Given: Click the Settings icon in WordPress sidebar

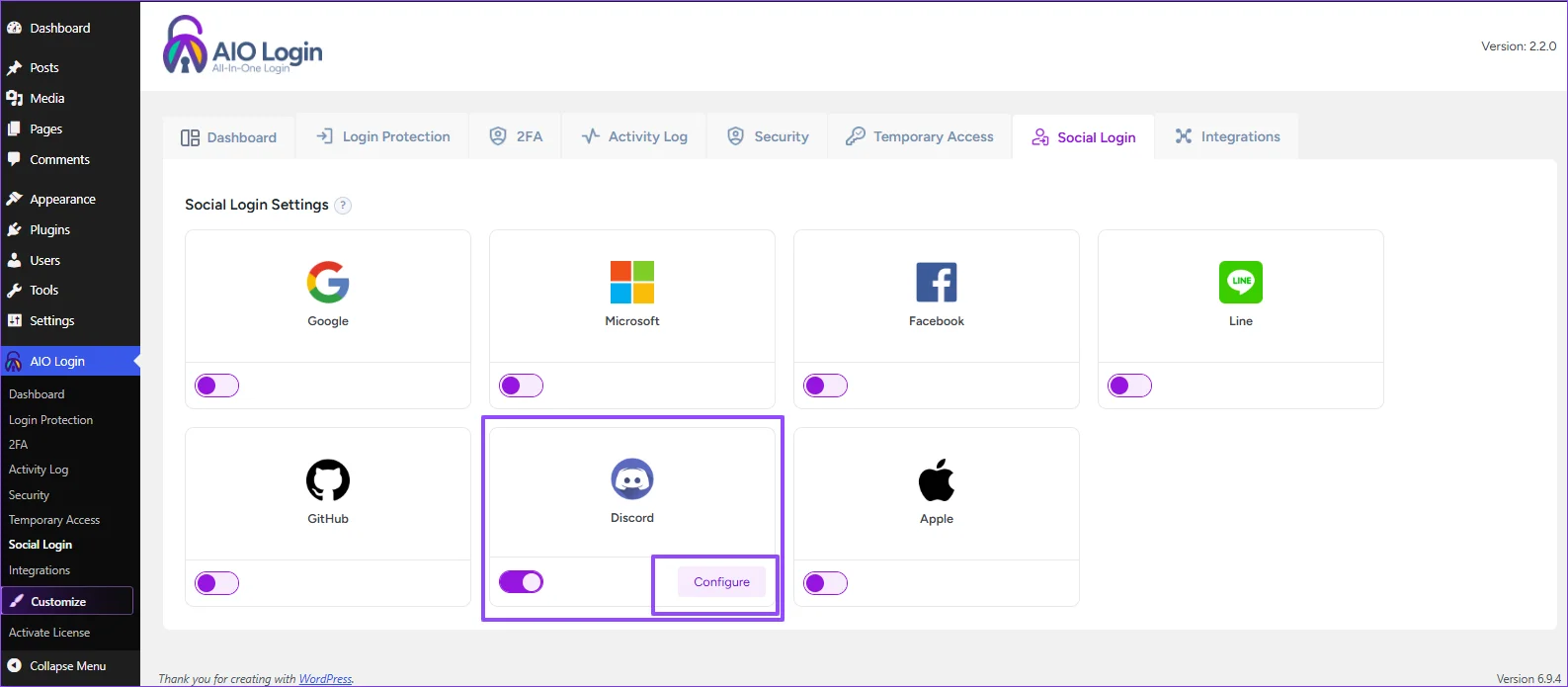Looking at the screenshot, I should [15, 320].
